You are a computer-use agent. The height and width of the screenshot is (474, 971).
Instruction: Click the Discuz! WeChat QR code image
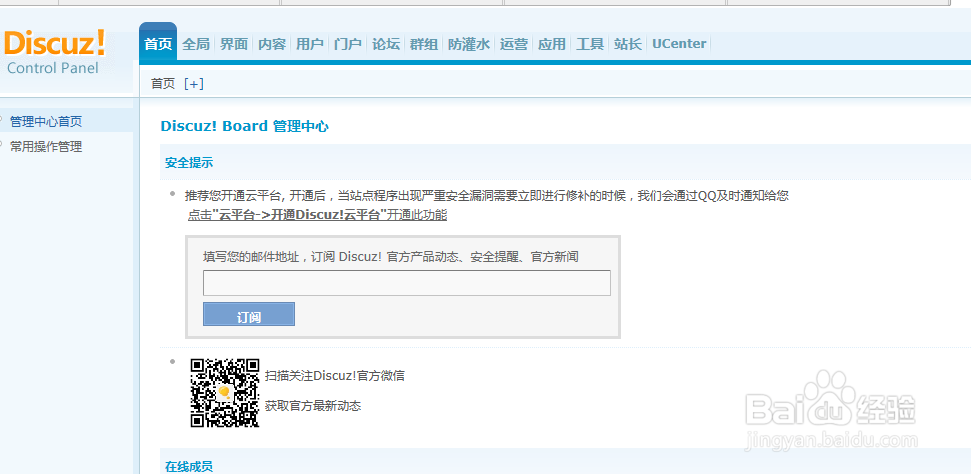click(224, 392)
